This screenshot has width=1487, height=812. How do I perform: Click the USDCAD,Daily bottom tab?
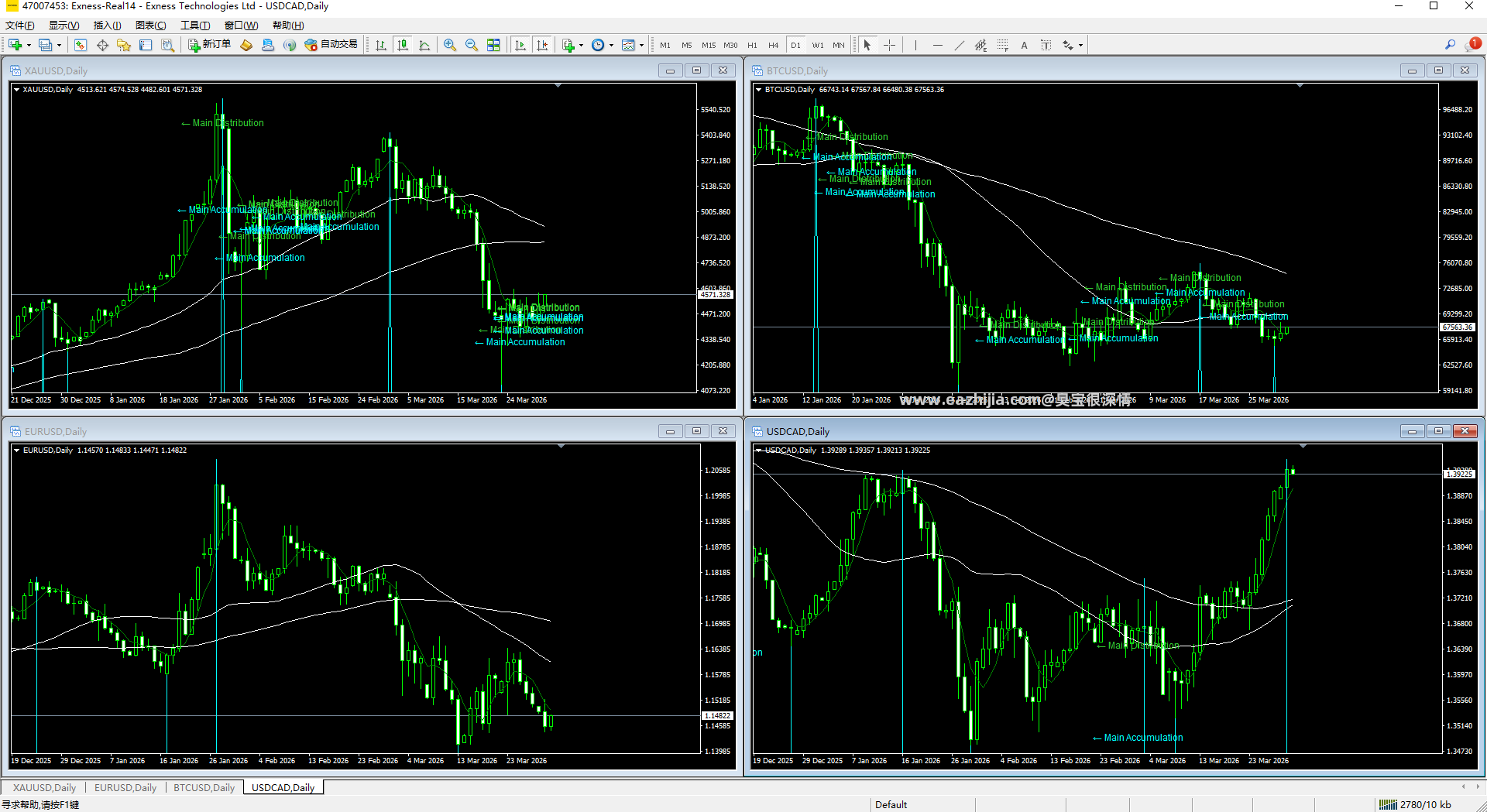pyautogui.click(x=283, y=787)
